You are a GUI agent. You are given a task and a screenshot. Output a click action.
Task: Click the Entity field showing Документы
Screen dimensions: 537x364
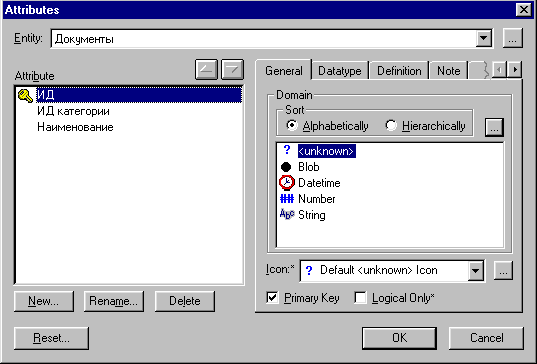point(263,39)
